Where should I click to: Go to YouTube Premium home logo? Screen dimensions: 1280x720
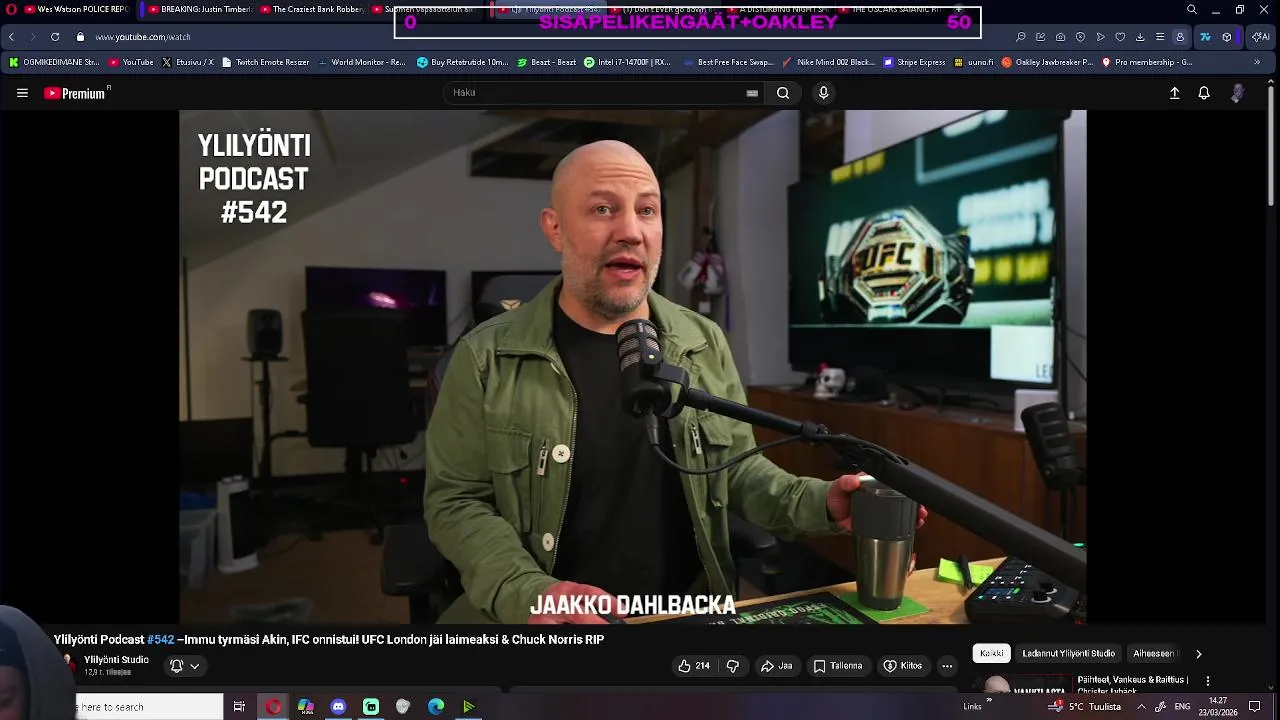[77, 93]
